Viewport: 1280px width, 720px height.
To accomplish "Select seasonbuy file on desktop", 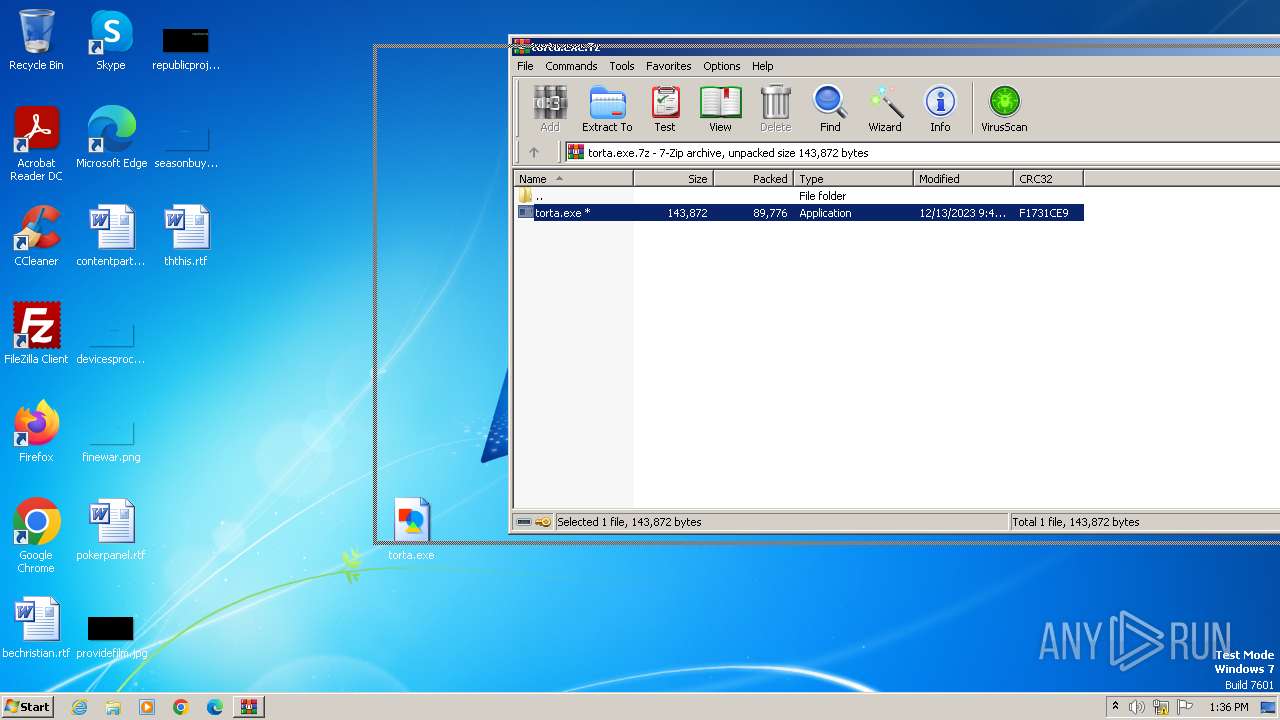I will tap(186, 146).
